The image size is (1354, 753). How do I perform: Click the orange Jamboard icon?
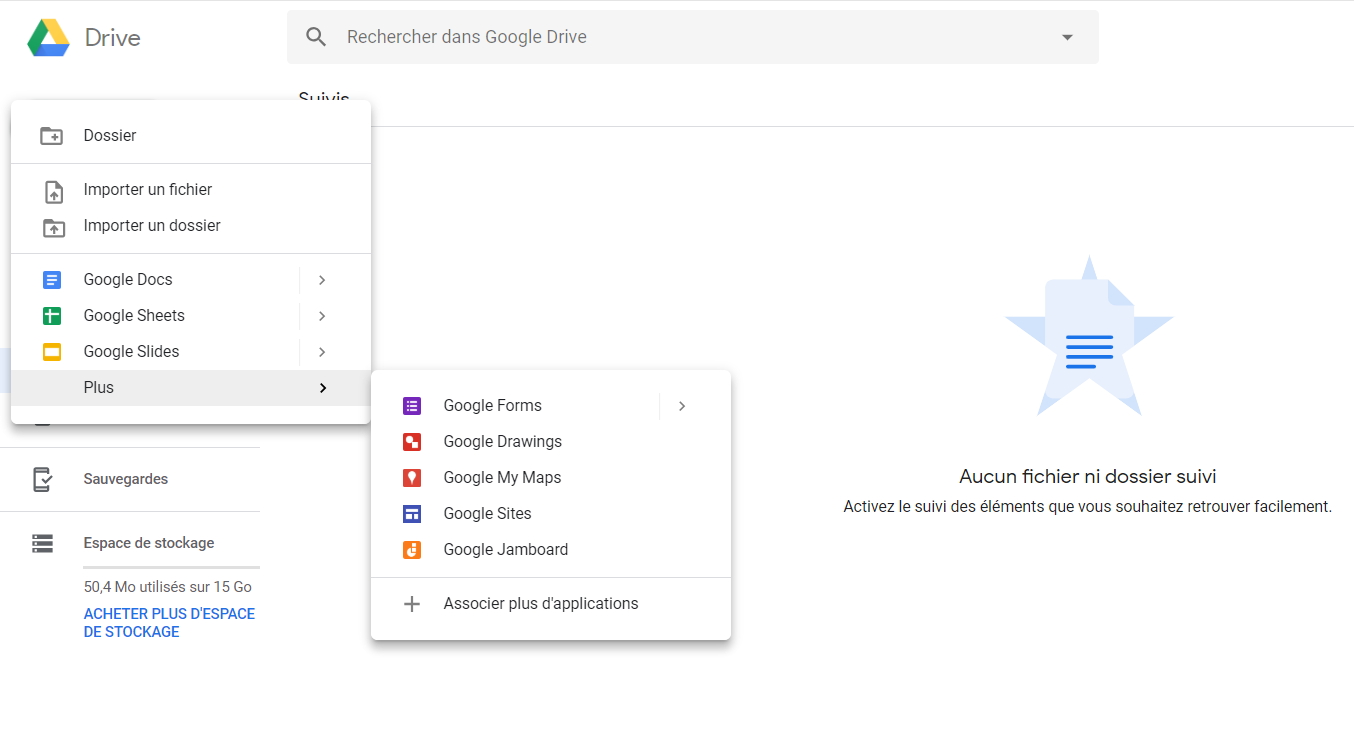pyautogui.click(x=412, y=550)
